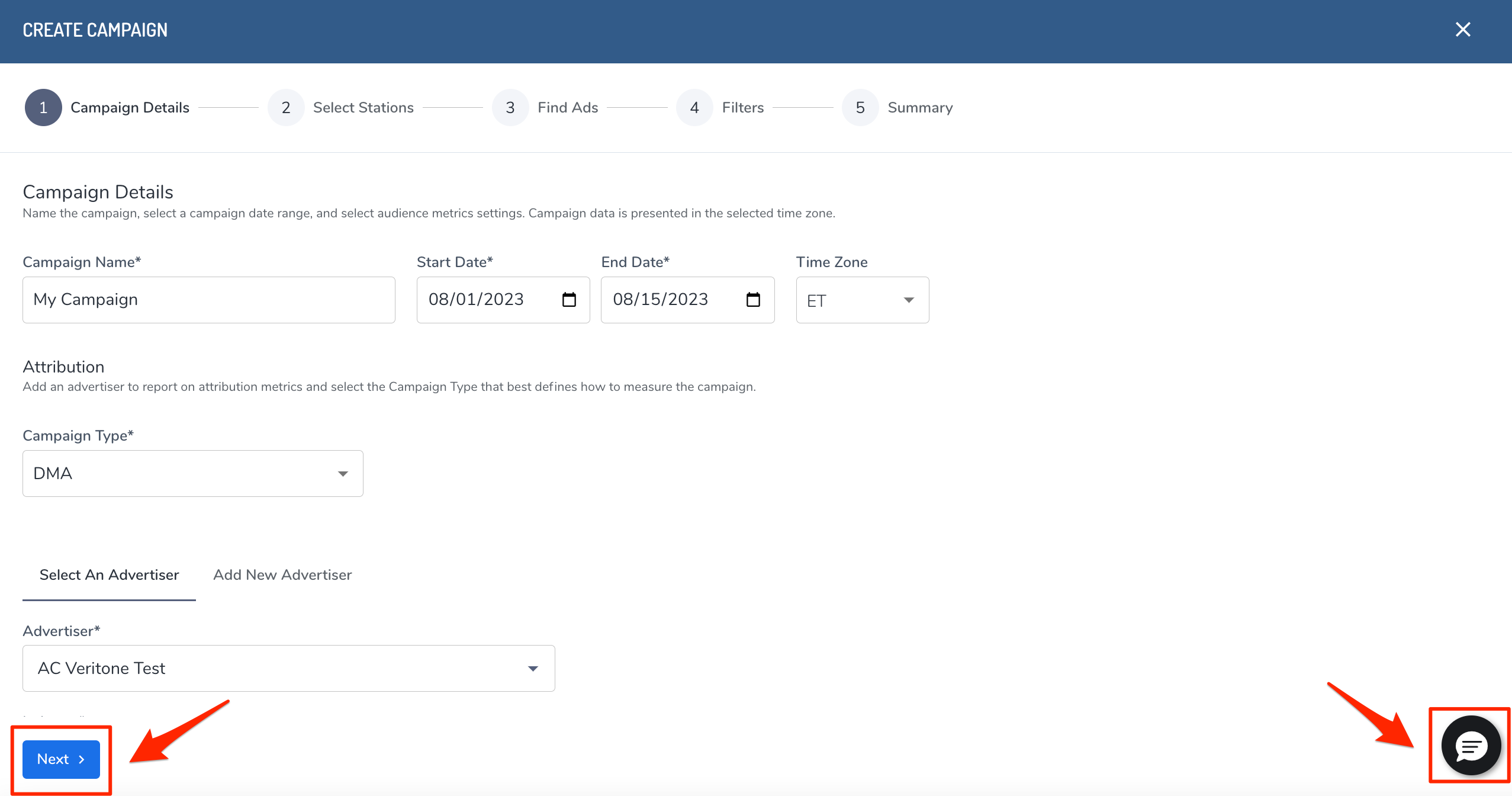
Task: Expand the Time Zone ET dropdown
Action: (x=862, y=300)
